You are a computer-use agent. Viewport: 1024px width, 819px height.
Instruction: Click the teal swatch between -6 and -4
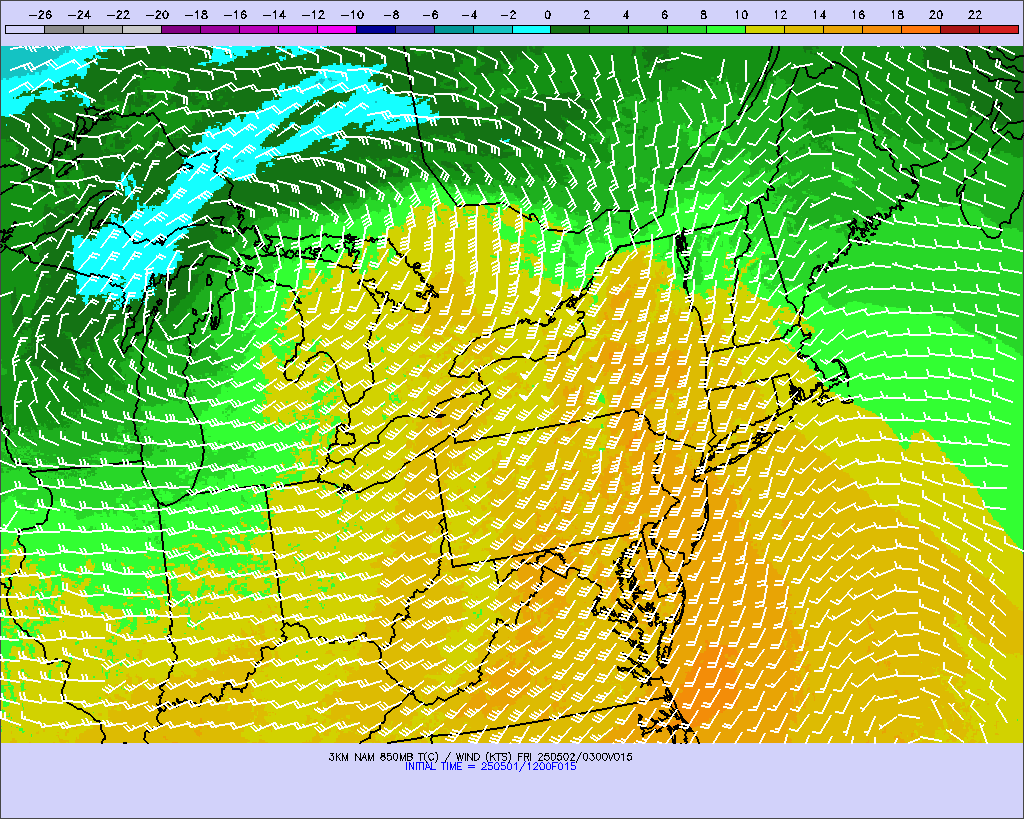454,29
